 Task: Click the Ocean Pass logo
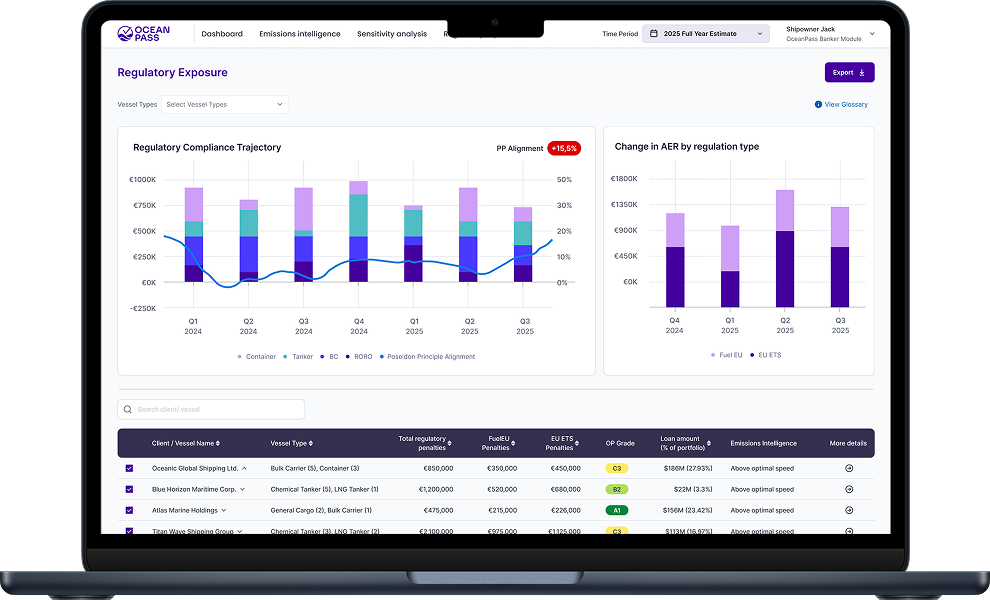[x=144, y=34]
